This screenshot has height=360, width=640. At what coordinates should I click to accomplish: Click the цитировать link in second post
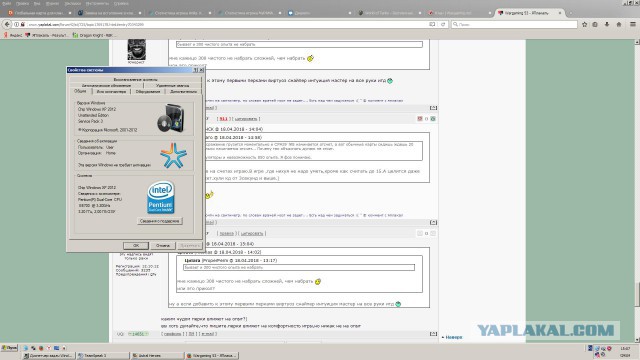click(246, 119)
